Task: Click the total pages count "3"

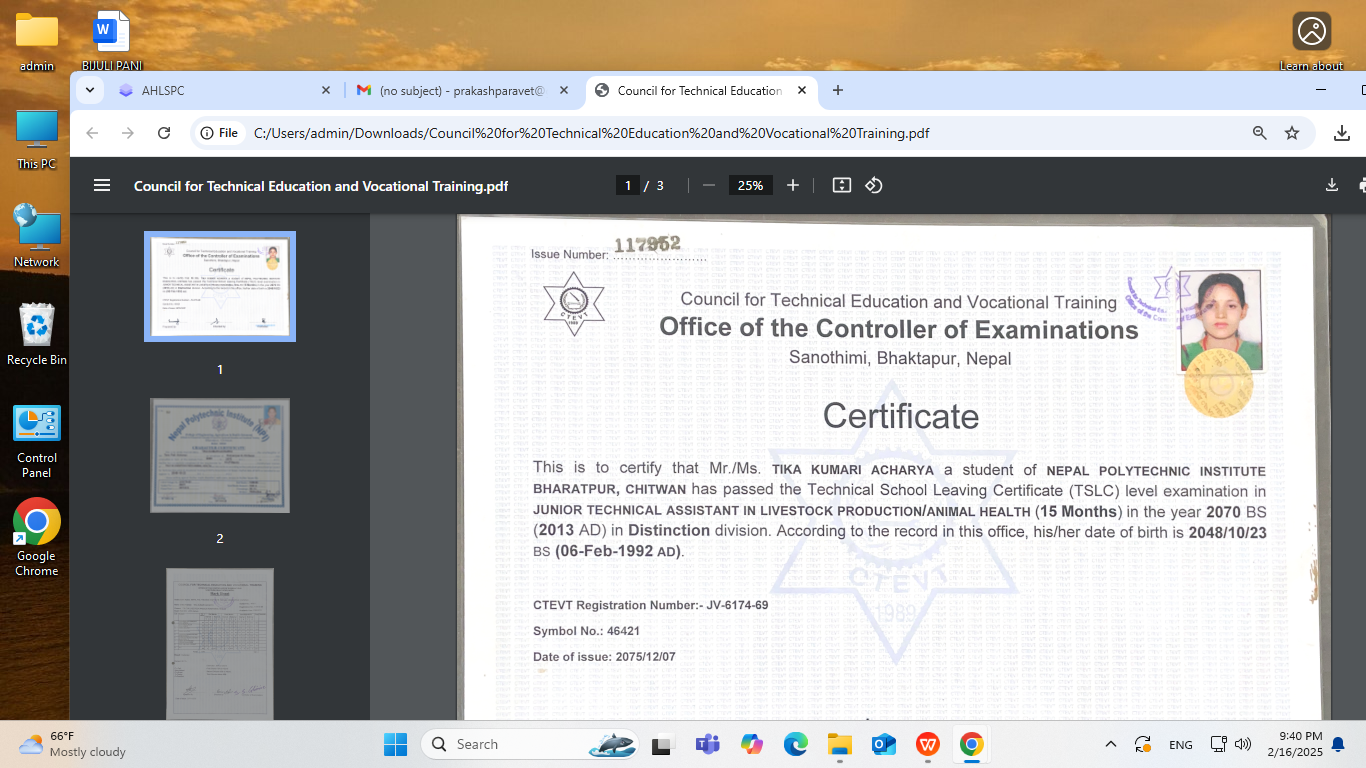Action: [x=660, y=186]
